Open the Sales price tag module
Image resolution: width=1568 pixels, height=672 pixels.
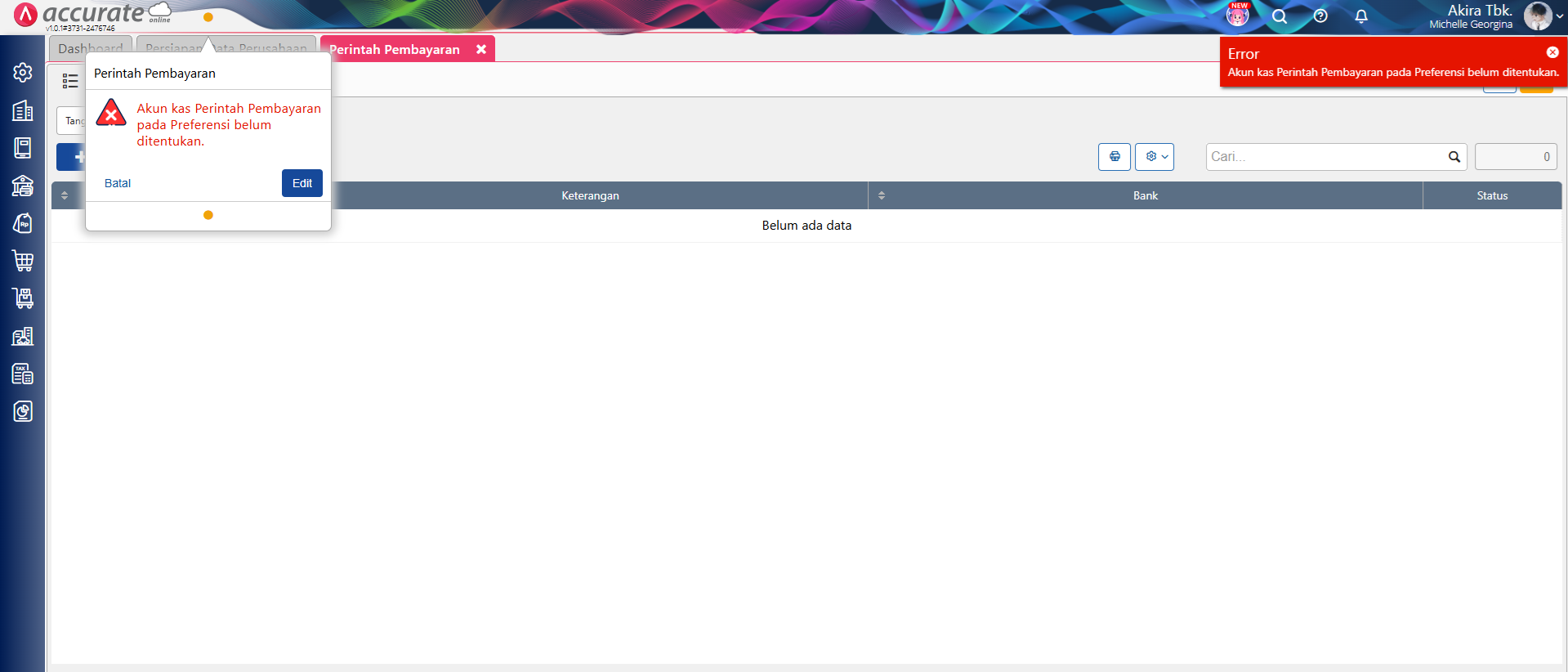23,223
